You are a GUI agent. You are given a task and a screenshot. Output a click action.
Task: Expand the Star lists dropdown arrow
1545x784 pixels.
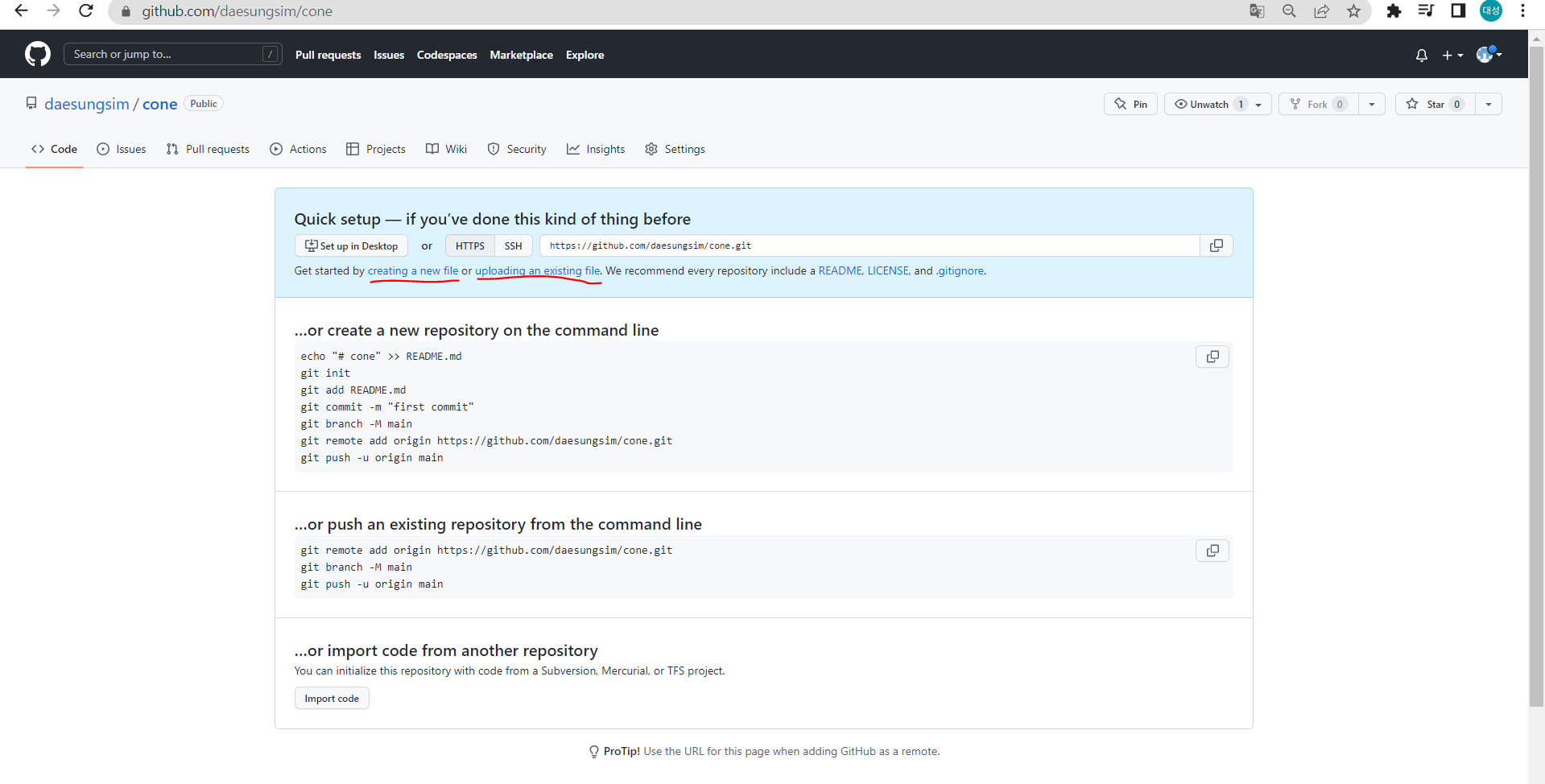click(x=1489, y=104)
